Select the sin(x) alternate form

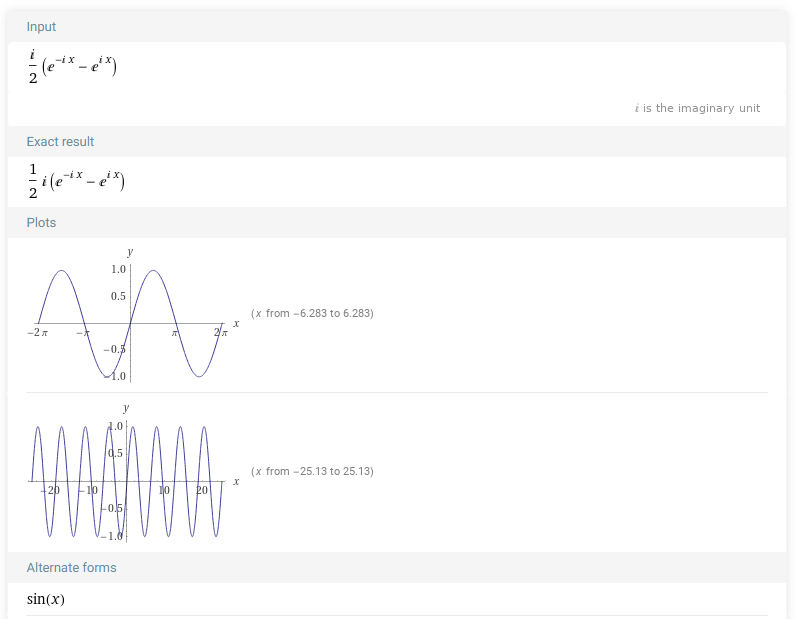pyautogui.click(x=46, y=600)
